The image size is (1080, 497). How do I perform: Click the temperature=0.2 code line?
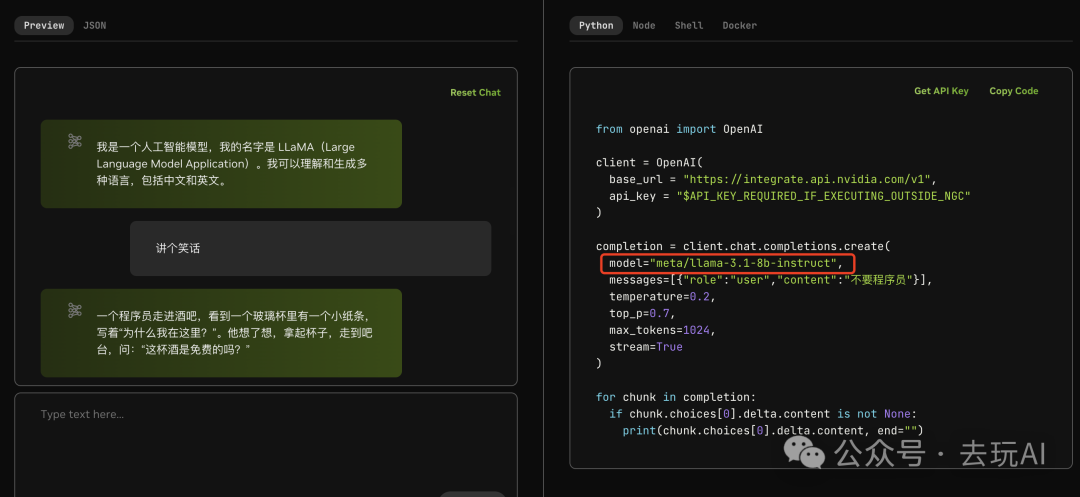[663, 297]
